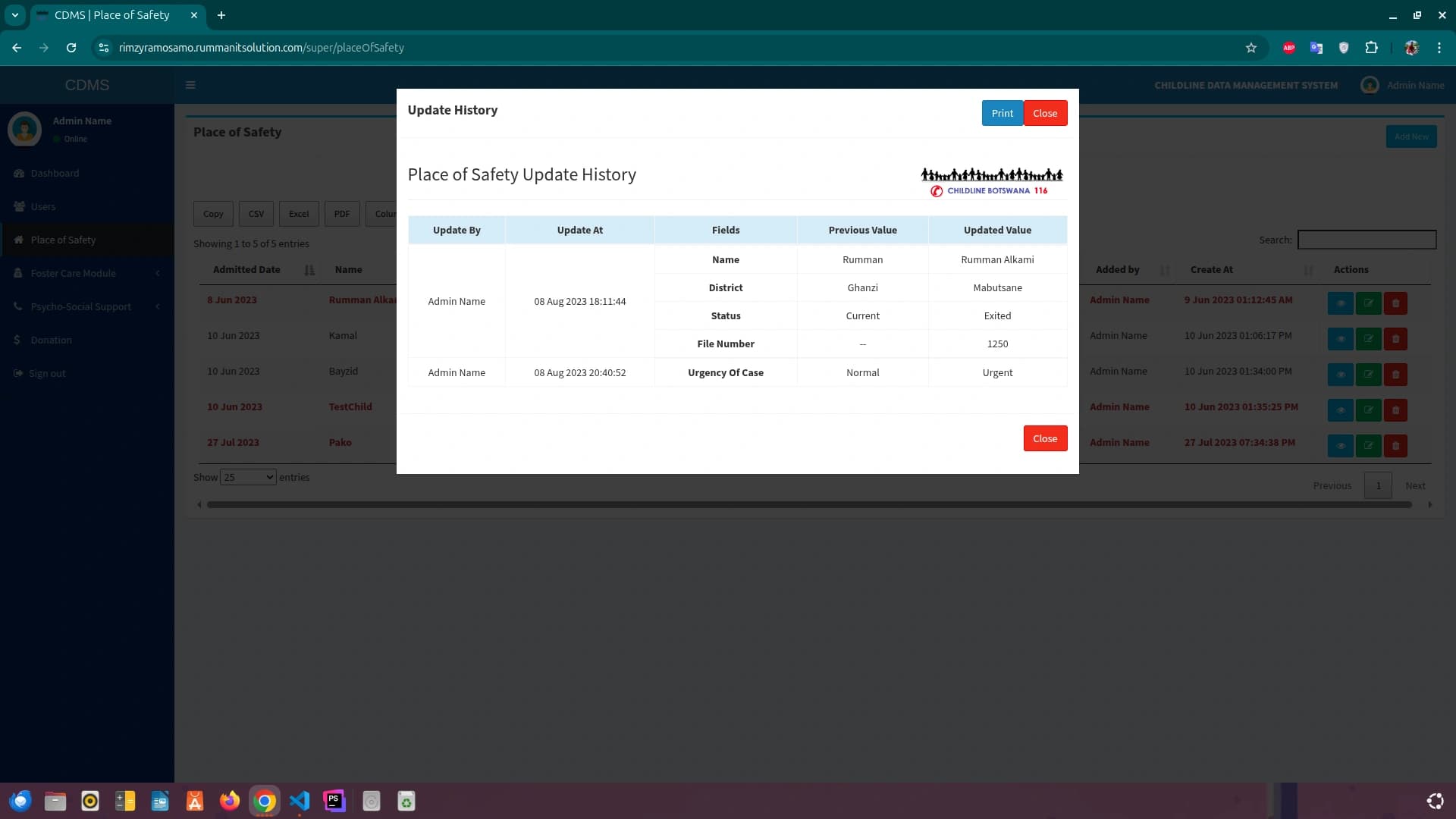The height and width of the screenshot is (819, 1456).
Task: Open Firefox from the taskbar
Action: [230, 802]
